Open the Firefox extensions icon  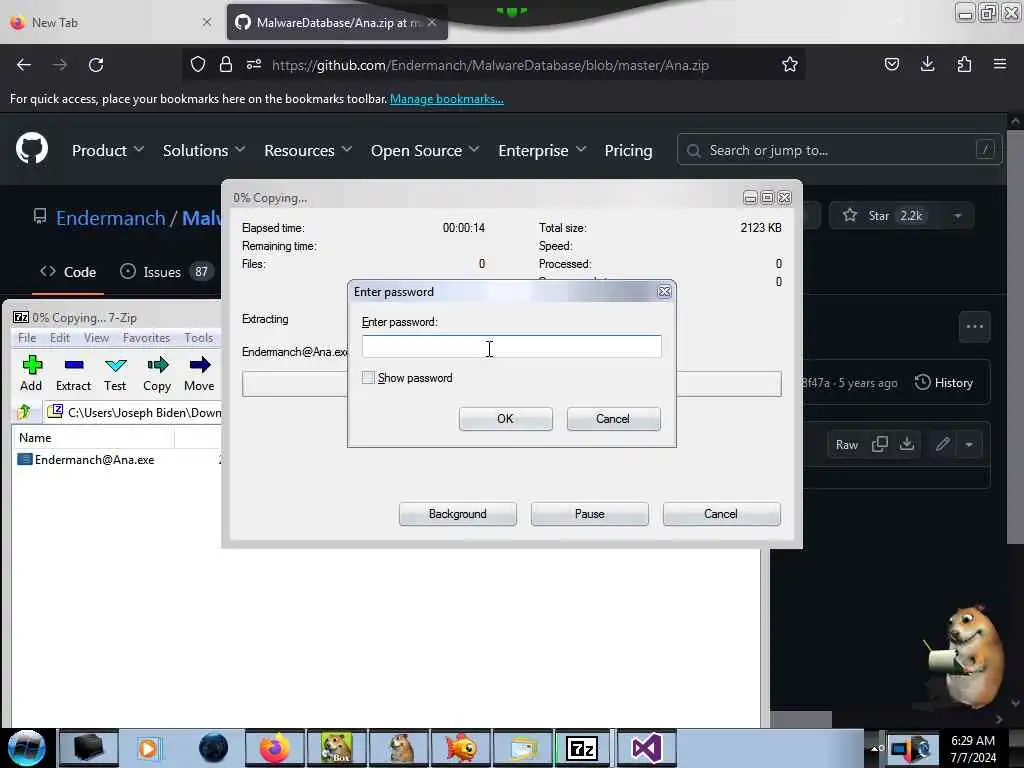[964, 64]
